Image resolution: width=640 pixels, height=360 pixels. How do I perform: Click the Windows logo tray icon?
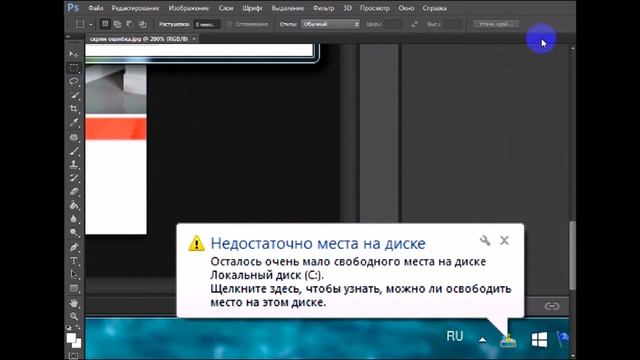(539, 340)
